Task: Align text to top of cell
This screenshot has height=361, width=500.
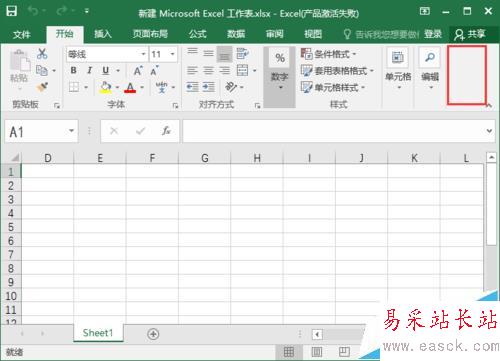Action: [192, 53]
